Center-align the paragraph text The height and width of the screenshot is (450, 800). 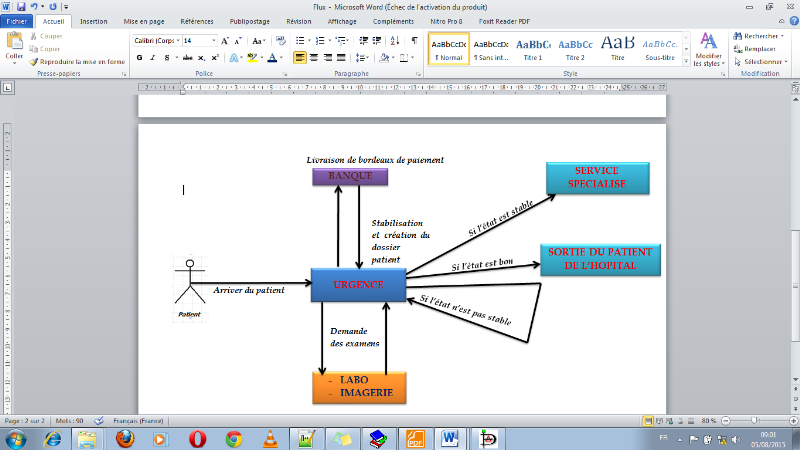315,58
